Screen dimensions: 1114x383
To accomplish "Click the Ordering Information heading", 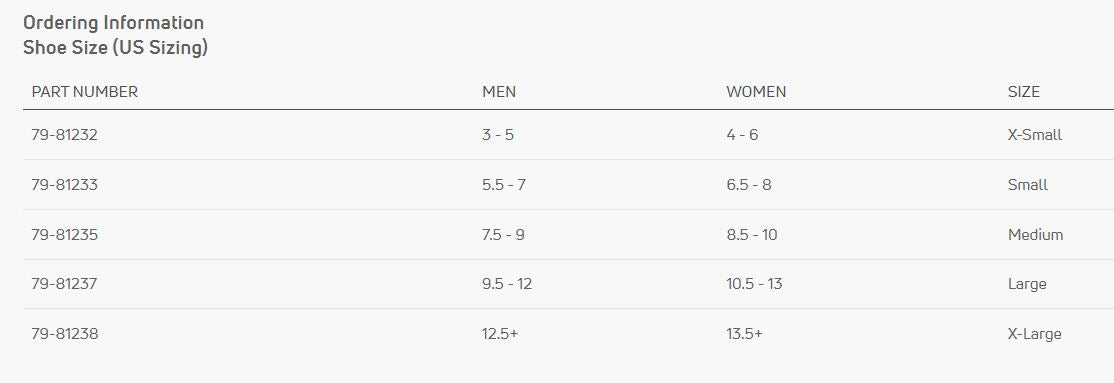I will click(114, 23).
